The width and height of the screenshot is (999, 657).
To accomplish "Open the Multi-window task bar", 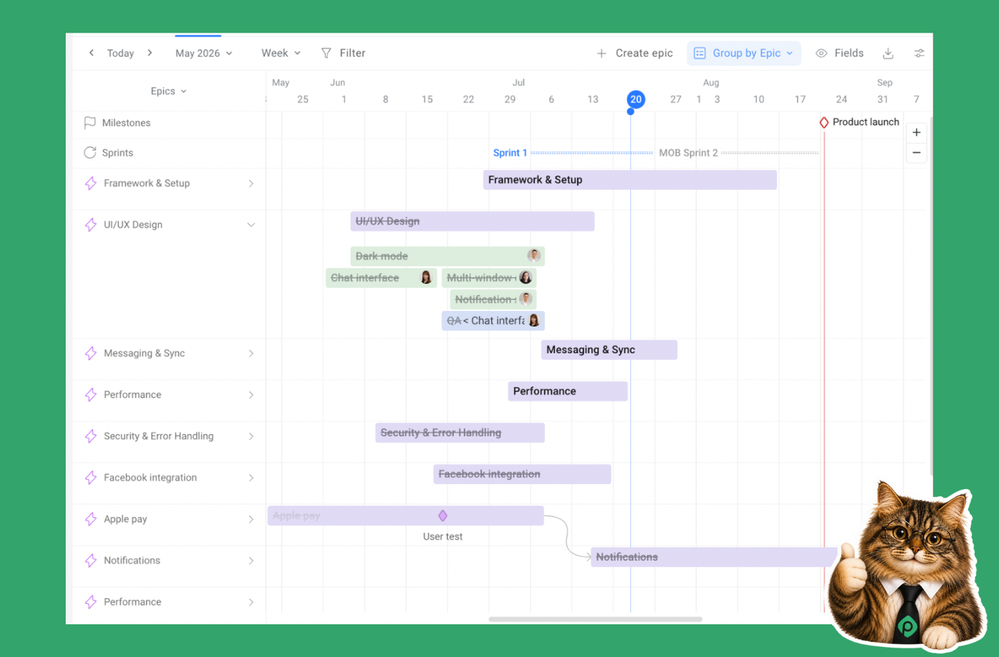I will click(489, 278).
